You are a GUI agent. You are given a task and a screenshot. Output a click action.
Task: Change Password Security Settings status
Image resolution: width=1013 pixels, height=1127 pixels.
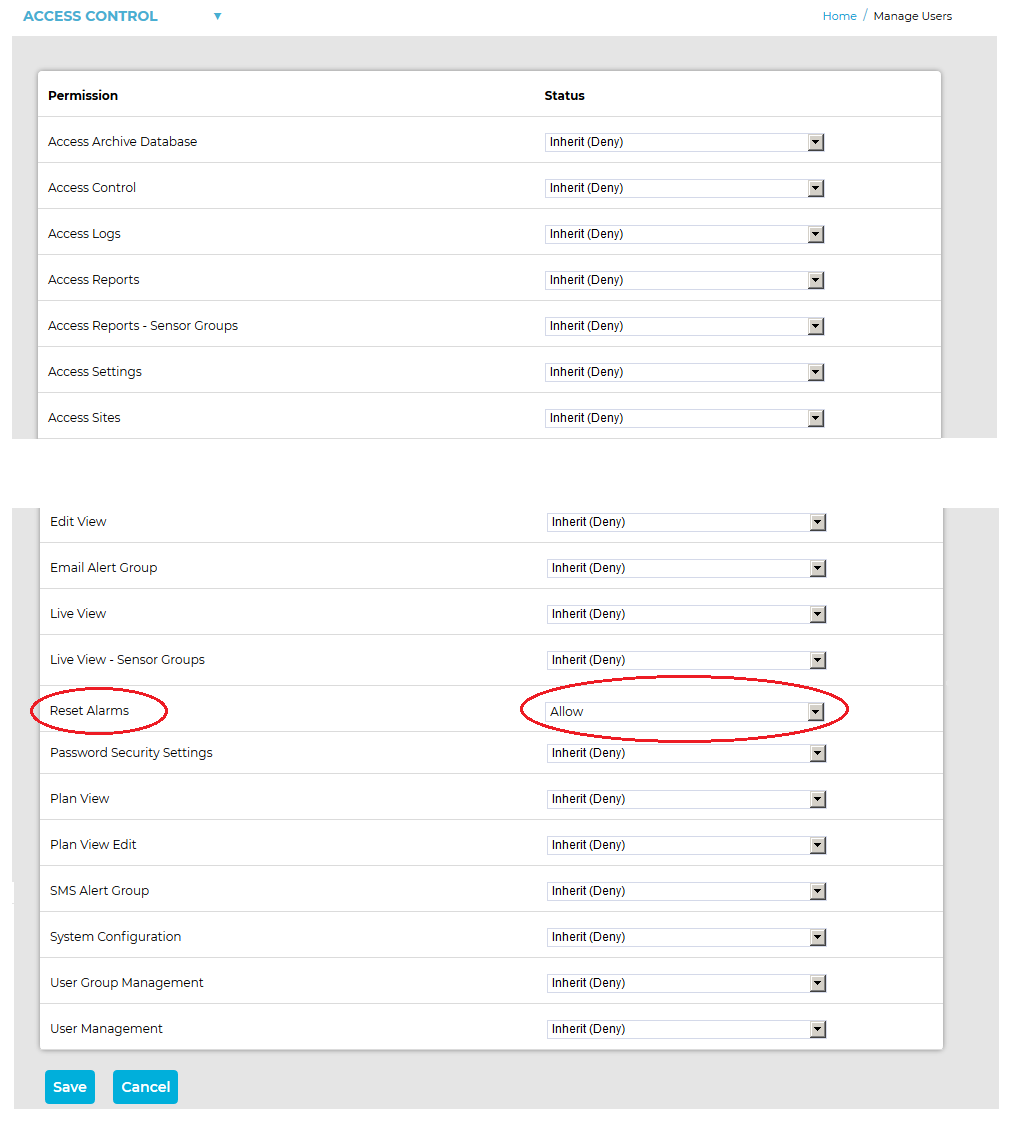686,753
